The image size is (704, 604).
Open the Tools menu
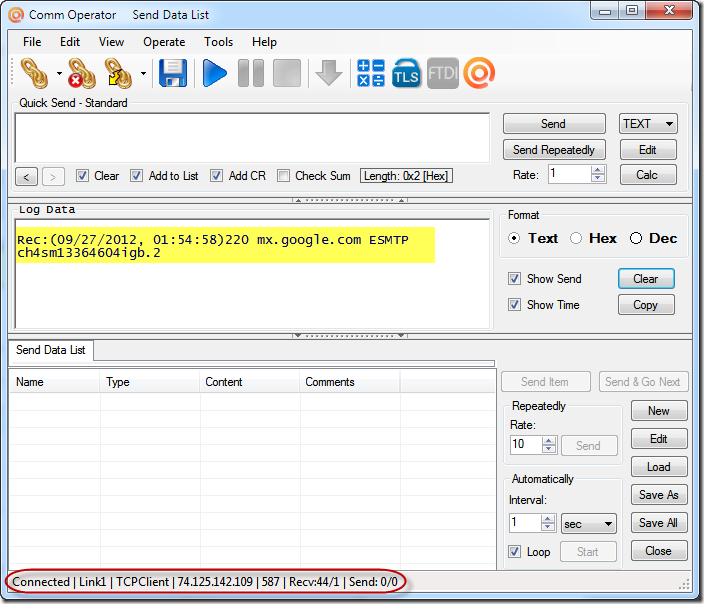pos(219,42)
